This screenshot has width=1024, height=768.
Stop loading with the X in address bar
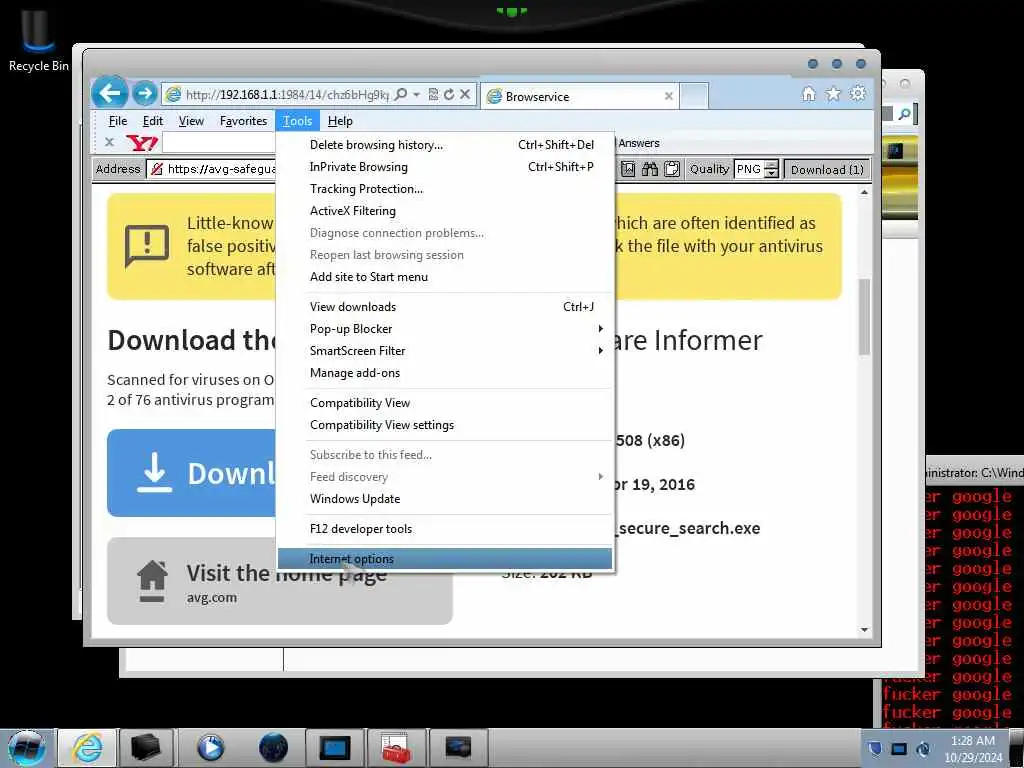pyautogui.click(x=464, y=95)
